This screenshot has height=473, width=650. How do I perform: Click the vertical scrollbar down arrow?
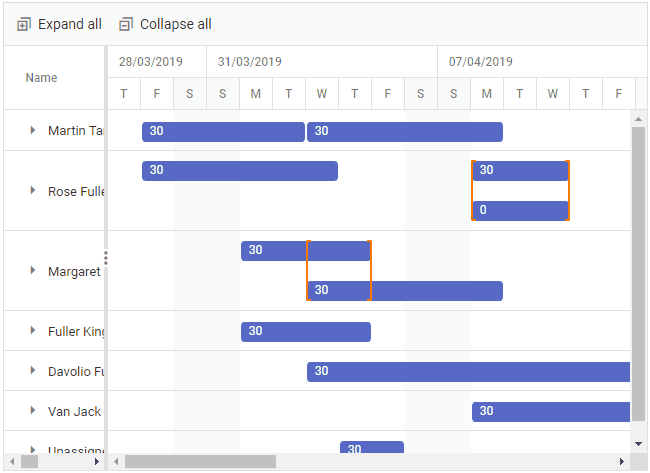(x=639, y=443)
